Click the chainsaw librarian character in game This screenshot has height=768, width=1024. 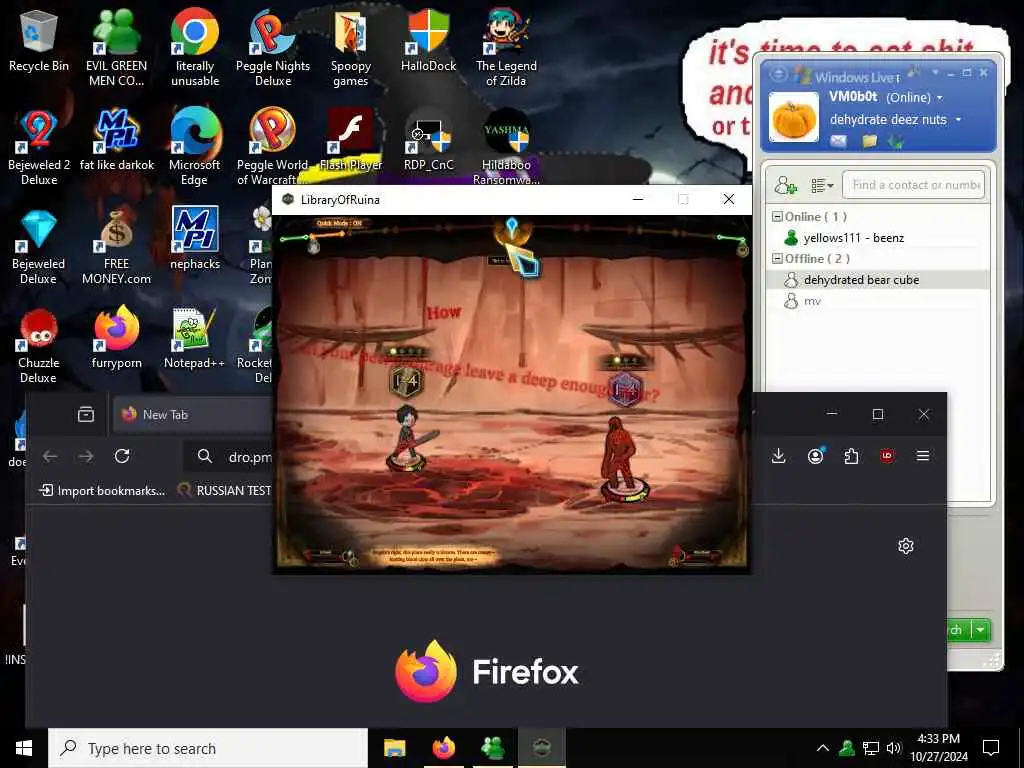pyautogui.click(x=411, y=434)
